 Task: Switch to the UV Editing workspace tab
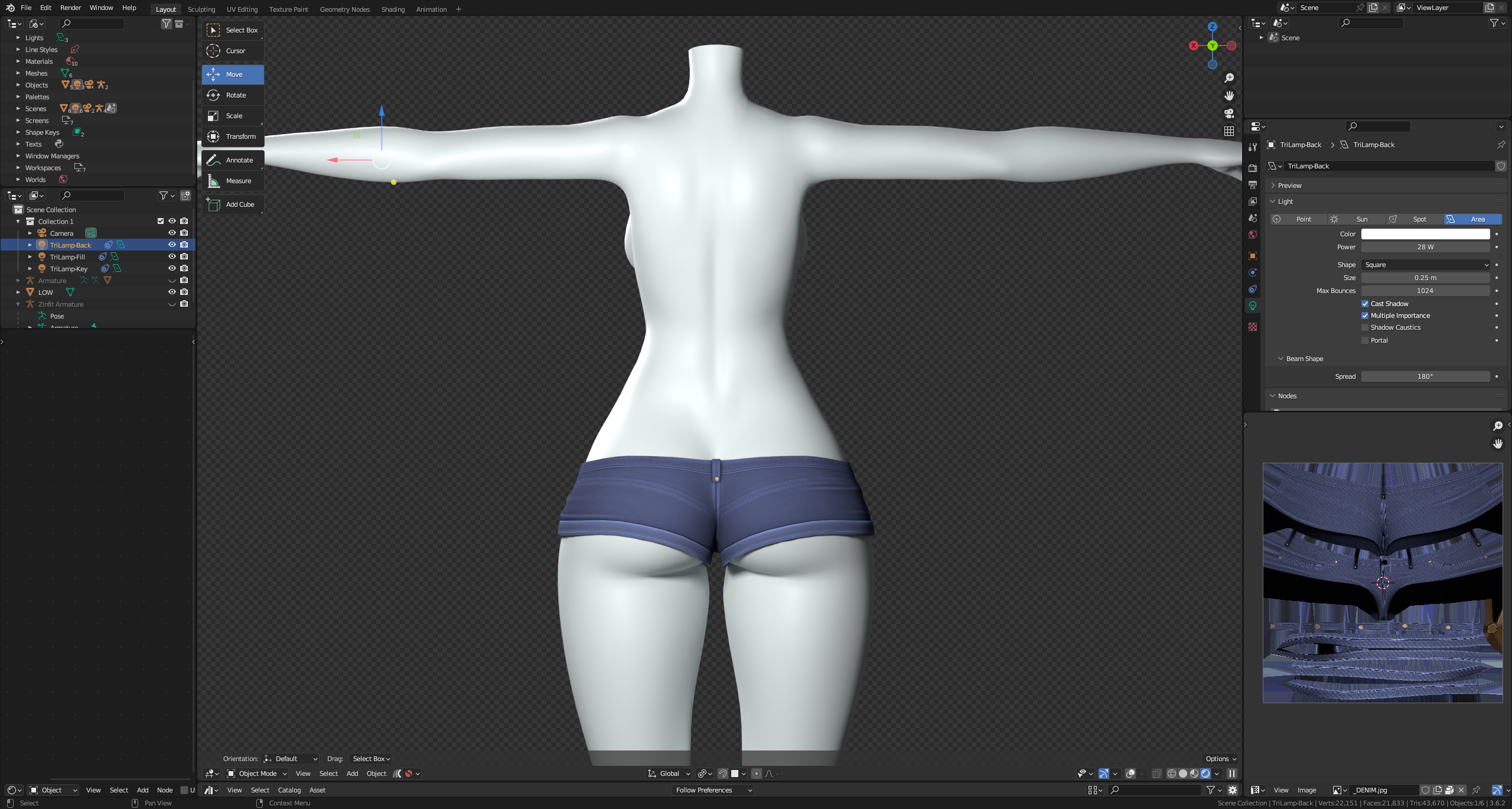242,9
